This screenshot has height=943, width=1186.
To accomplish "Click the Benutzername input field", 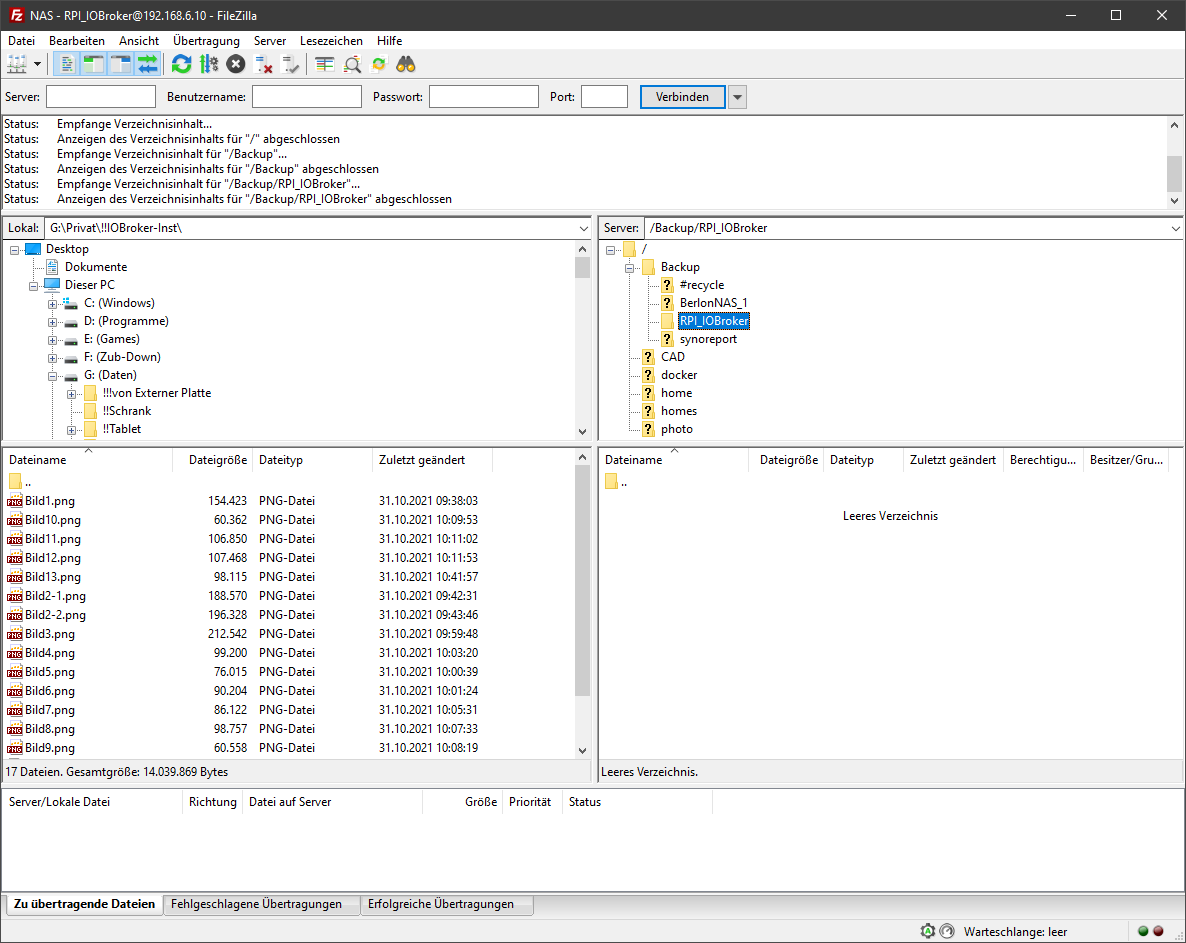I will coord(306,97).
